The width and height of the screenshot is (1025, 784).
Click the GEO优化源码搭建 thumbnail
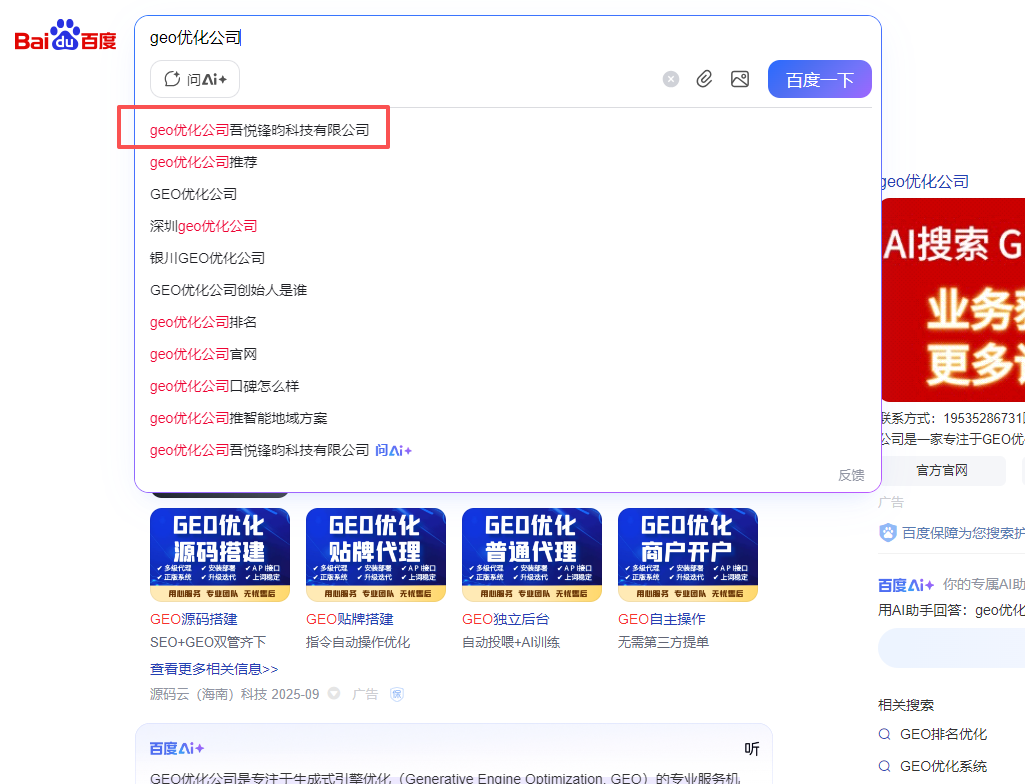220,554
